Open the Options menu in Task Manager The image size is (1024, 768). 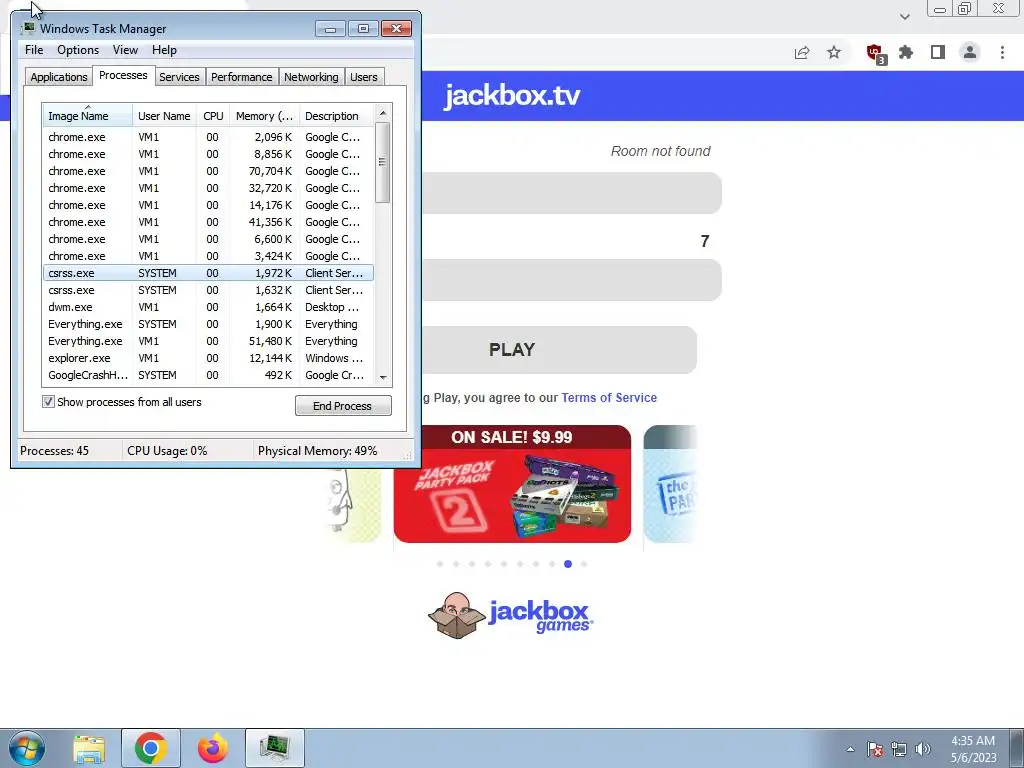point(78,50)
